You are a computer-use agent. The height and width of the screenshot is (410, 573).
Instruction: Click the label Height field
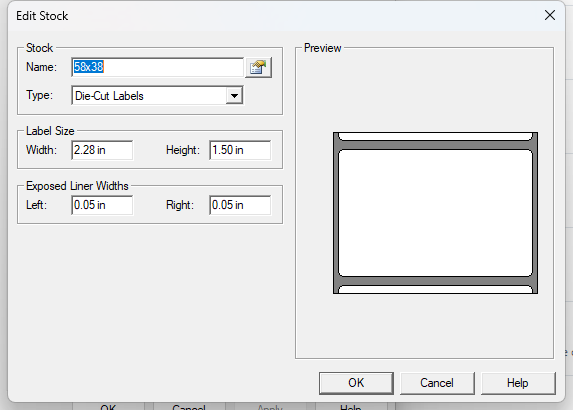pyautogui.click(x=240, y=150)
